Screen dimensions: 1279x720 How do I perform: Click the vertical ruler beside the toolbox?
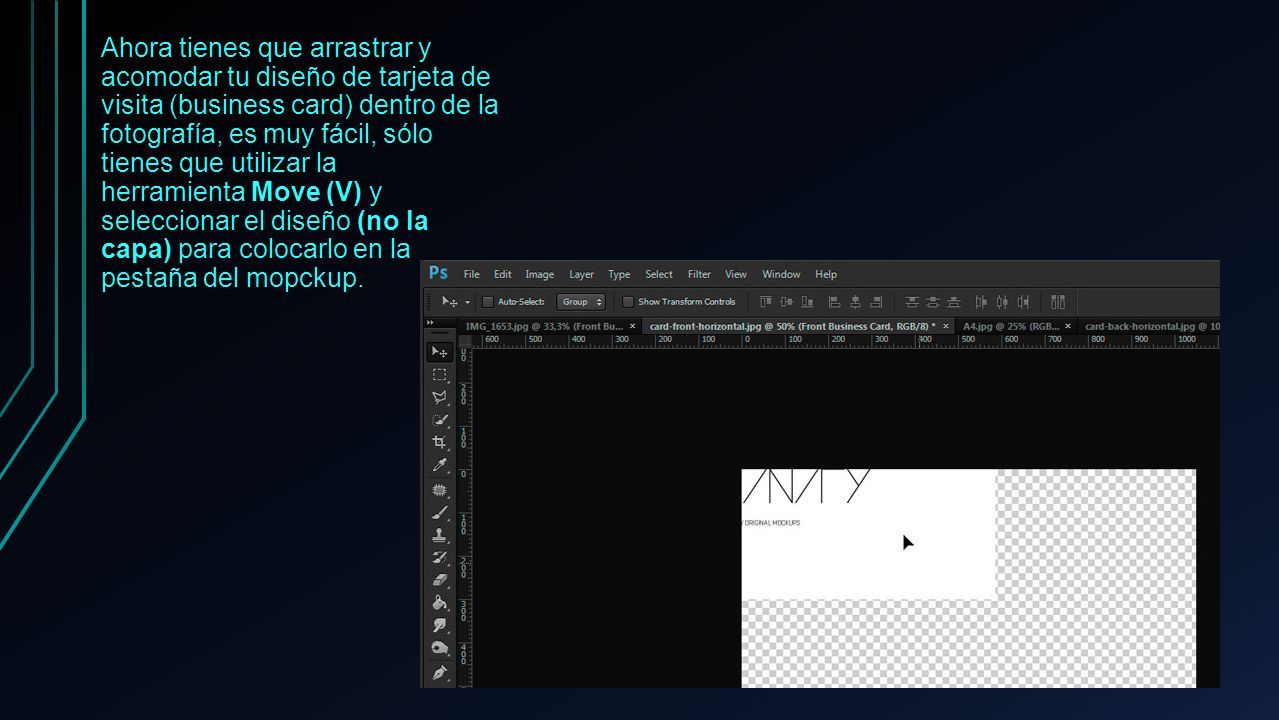464,518
